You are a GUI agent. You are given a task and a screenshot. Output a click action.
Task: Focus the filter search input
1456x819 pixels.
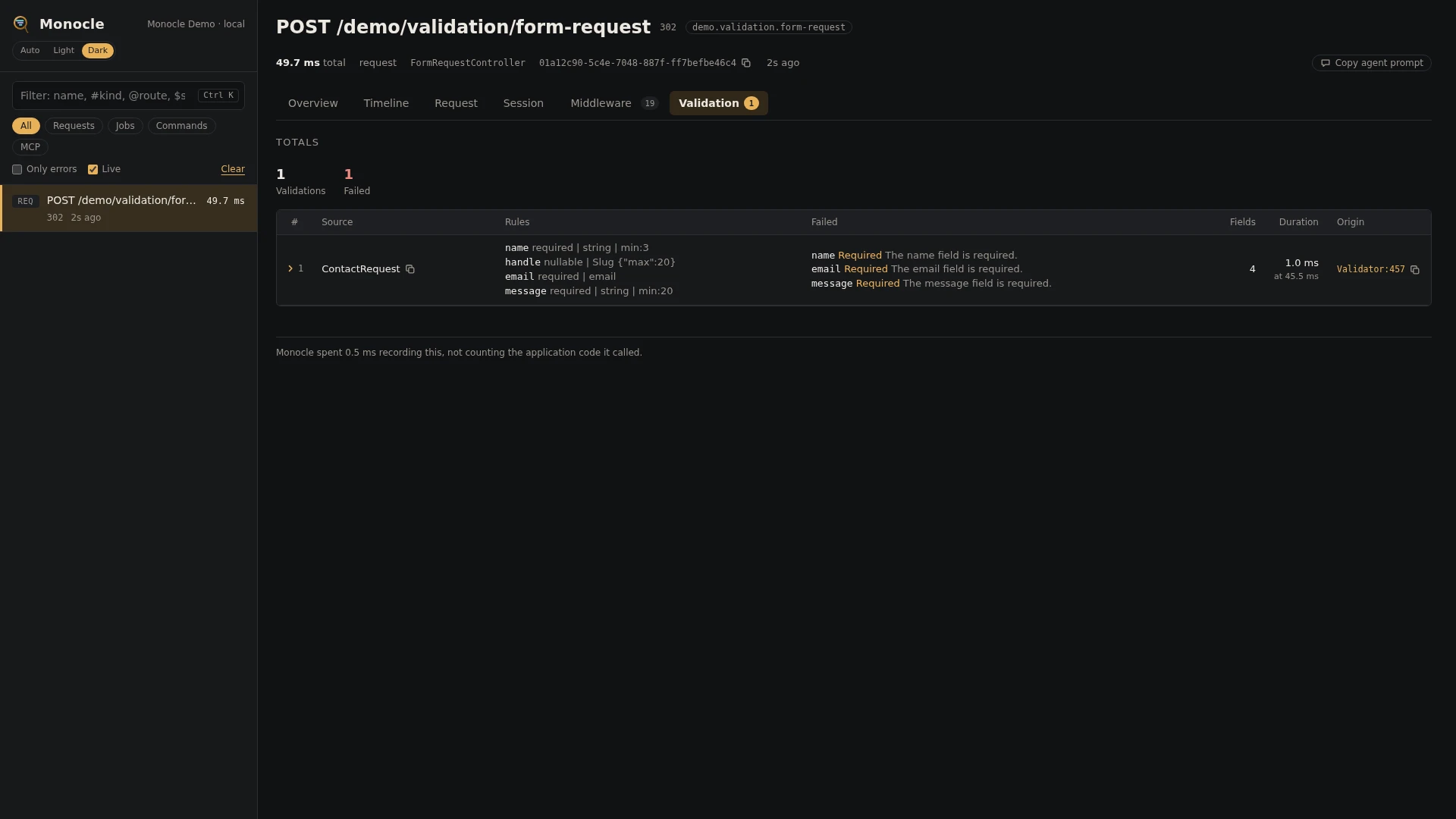pos(128,96)
